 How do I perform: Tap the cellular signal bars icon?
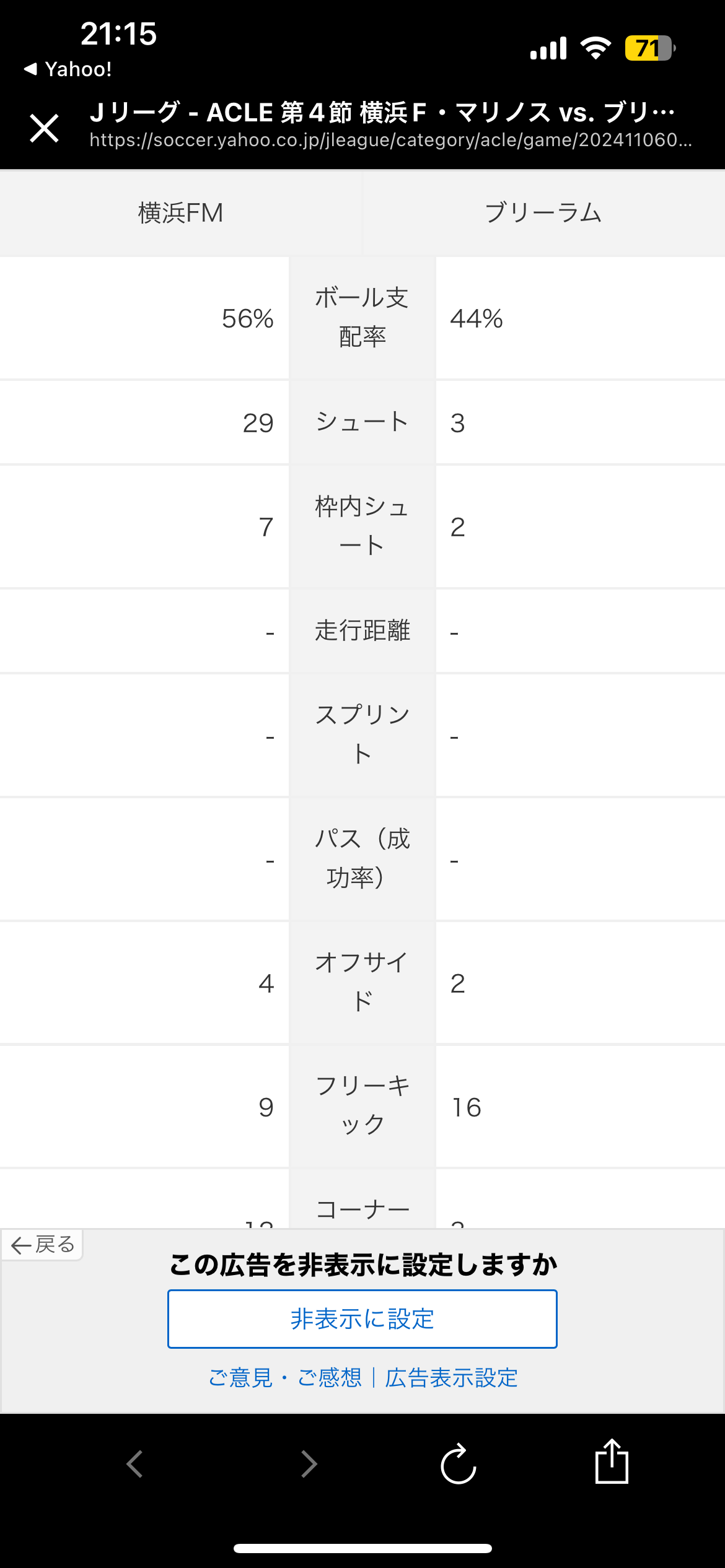coord(548,48)
